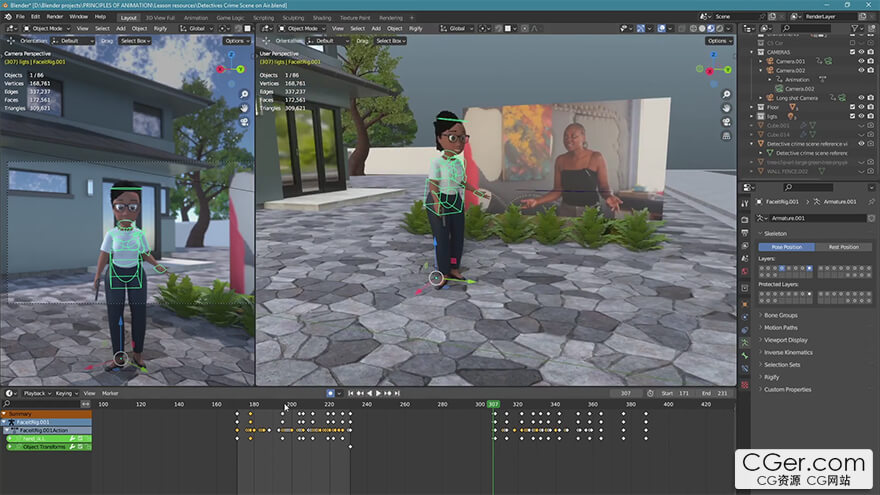Viewport: 880px width, 495px height.
Task: Select the Pose Position button
Action: click(786, 247)
